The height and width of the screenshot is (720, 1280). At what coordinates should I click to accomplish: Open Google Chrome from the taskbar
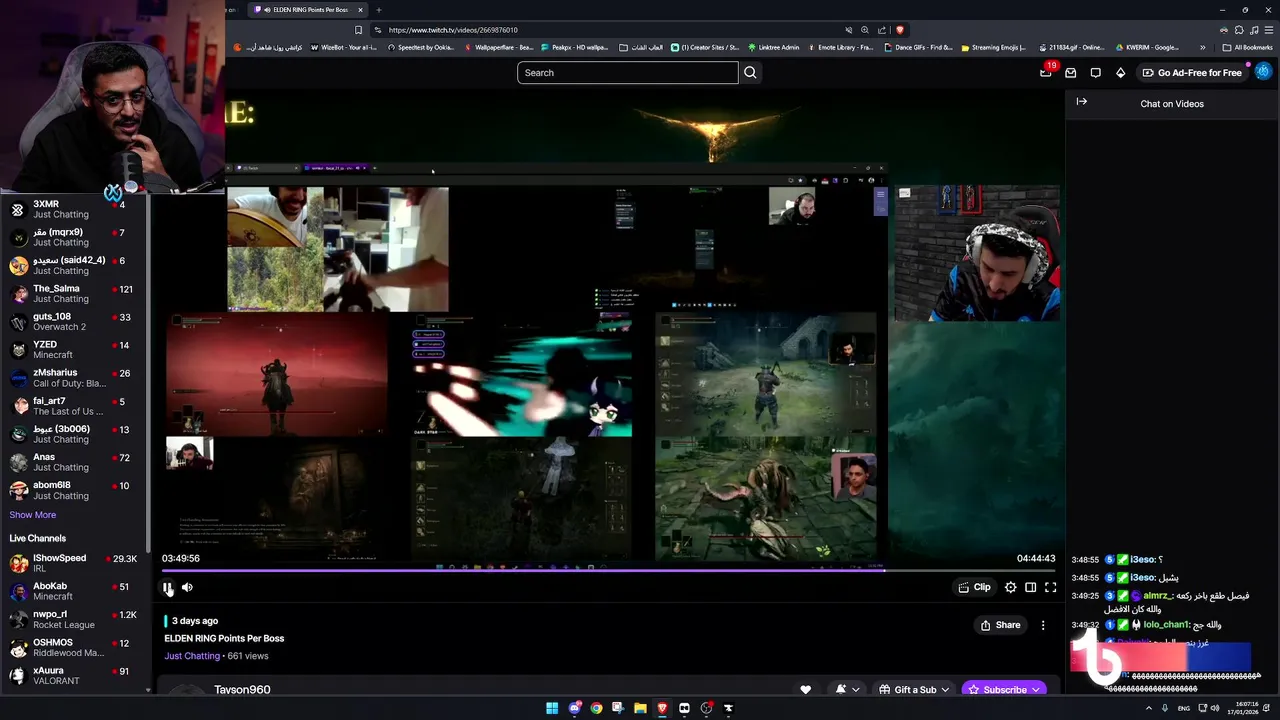pos(596,708)
